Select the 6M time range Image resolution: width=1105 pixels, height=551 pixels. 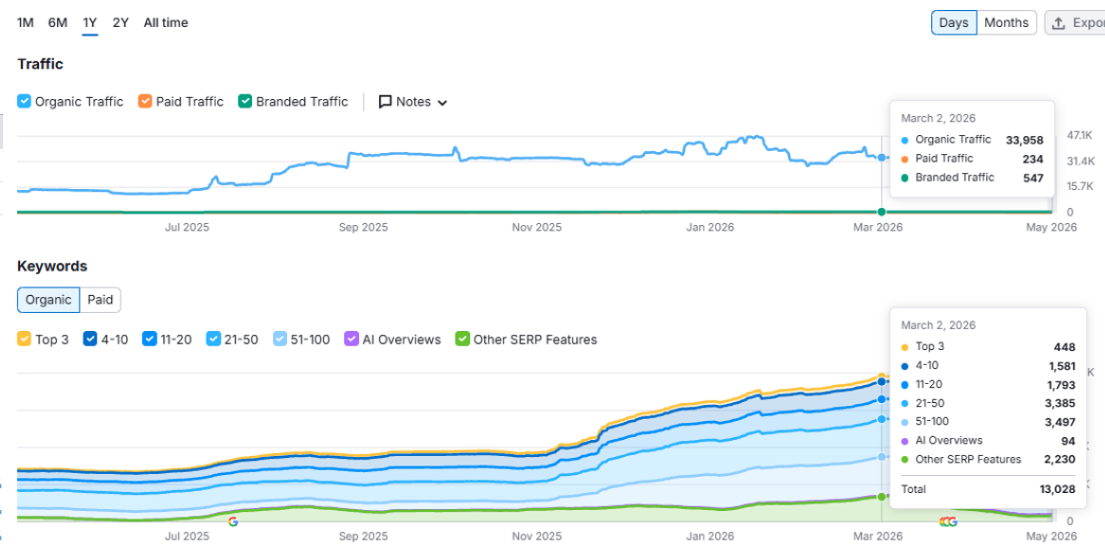(x=58, y=23)
